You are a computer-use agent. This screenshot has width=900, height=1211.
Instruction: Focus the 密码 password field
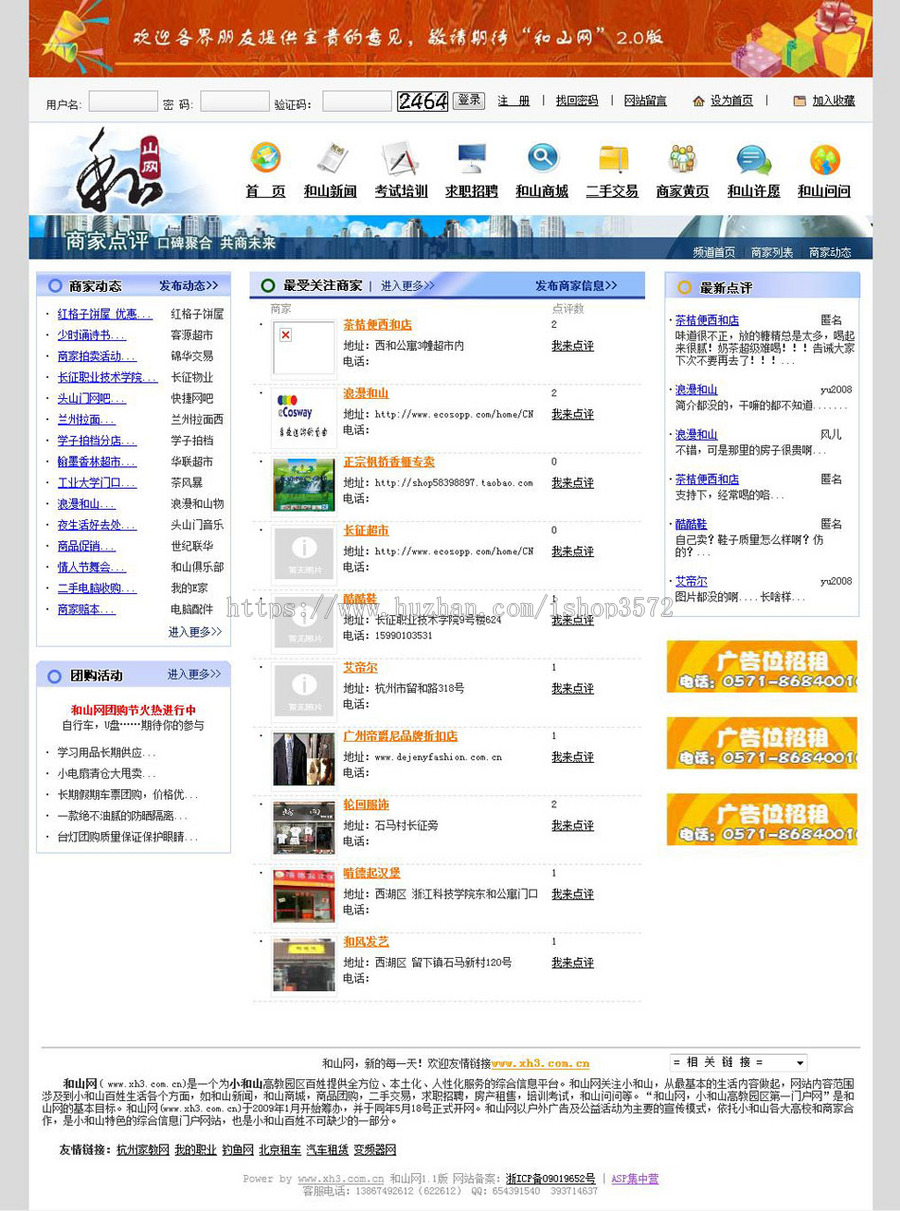235,101
